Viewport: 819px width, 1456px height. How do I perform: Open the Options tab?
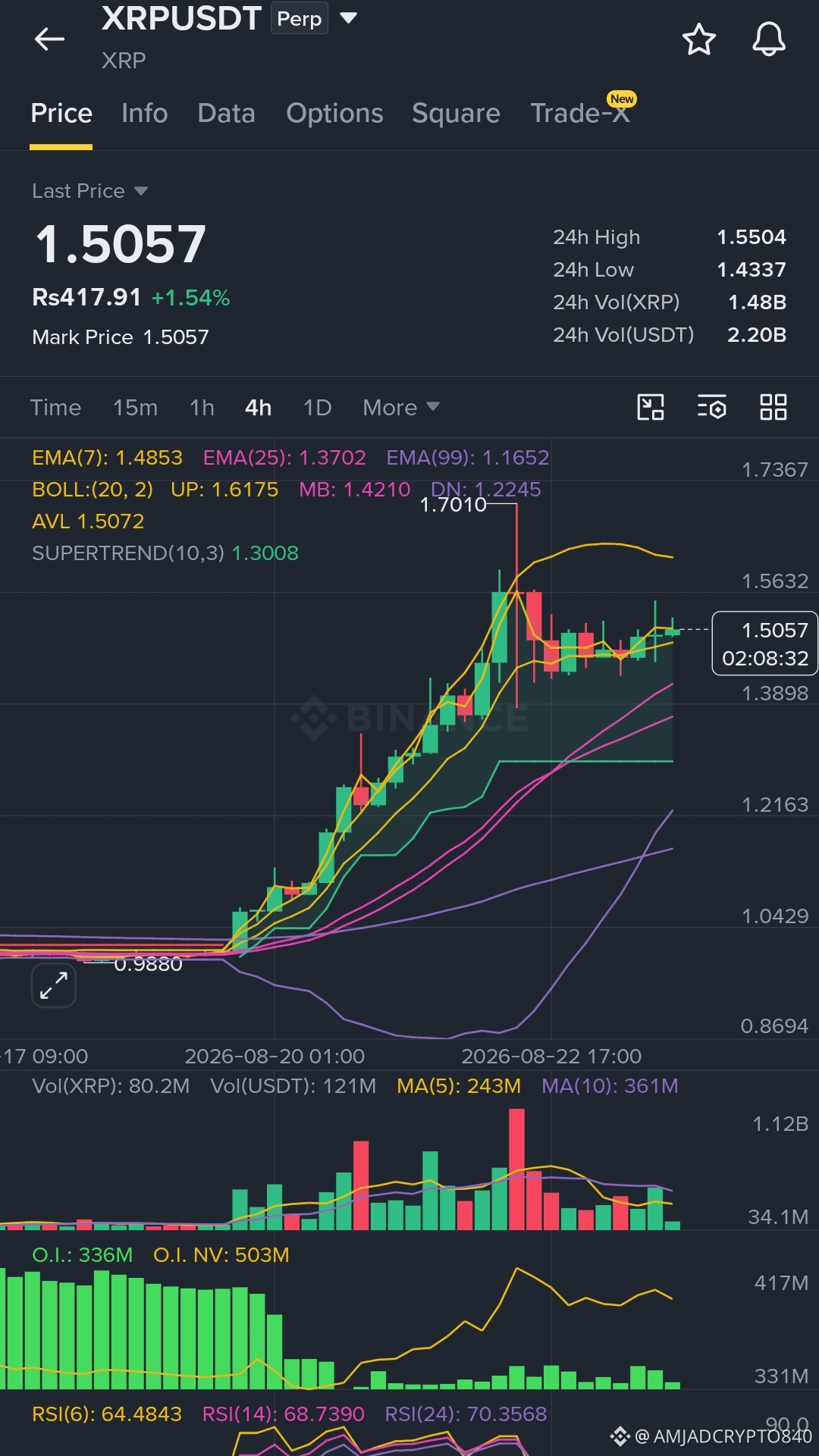334,114
